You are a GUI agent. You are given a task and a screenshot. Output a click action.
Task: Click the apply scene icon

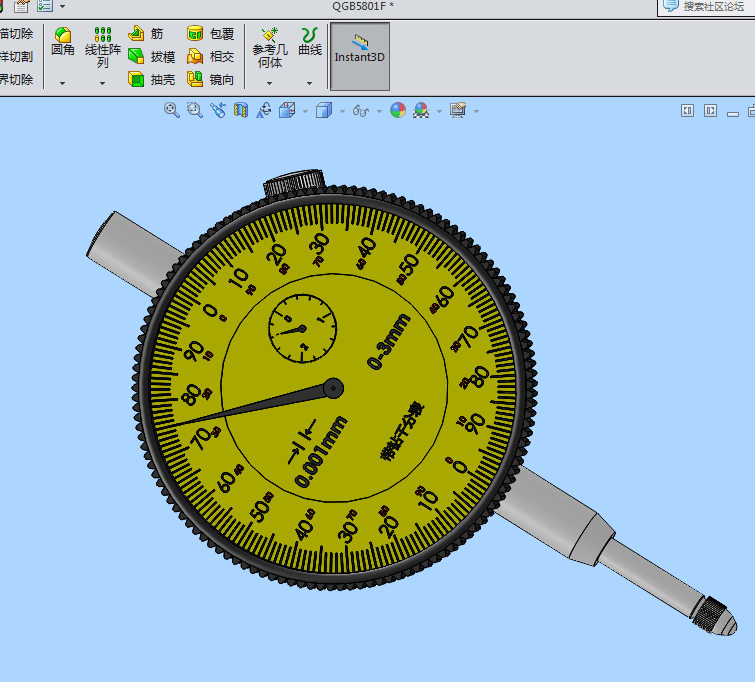(x=421, y=110)
